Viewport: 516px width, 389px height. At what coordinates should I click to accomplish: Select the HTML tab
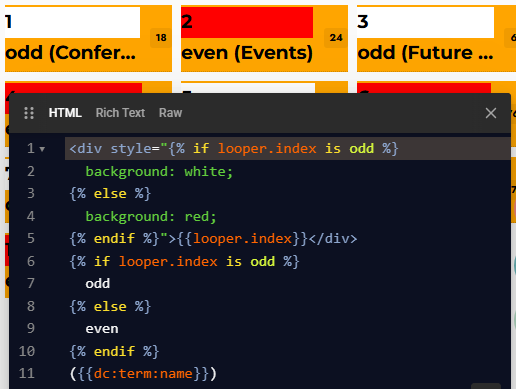65,113
